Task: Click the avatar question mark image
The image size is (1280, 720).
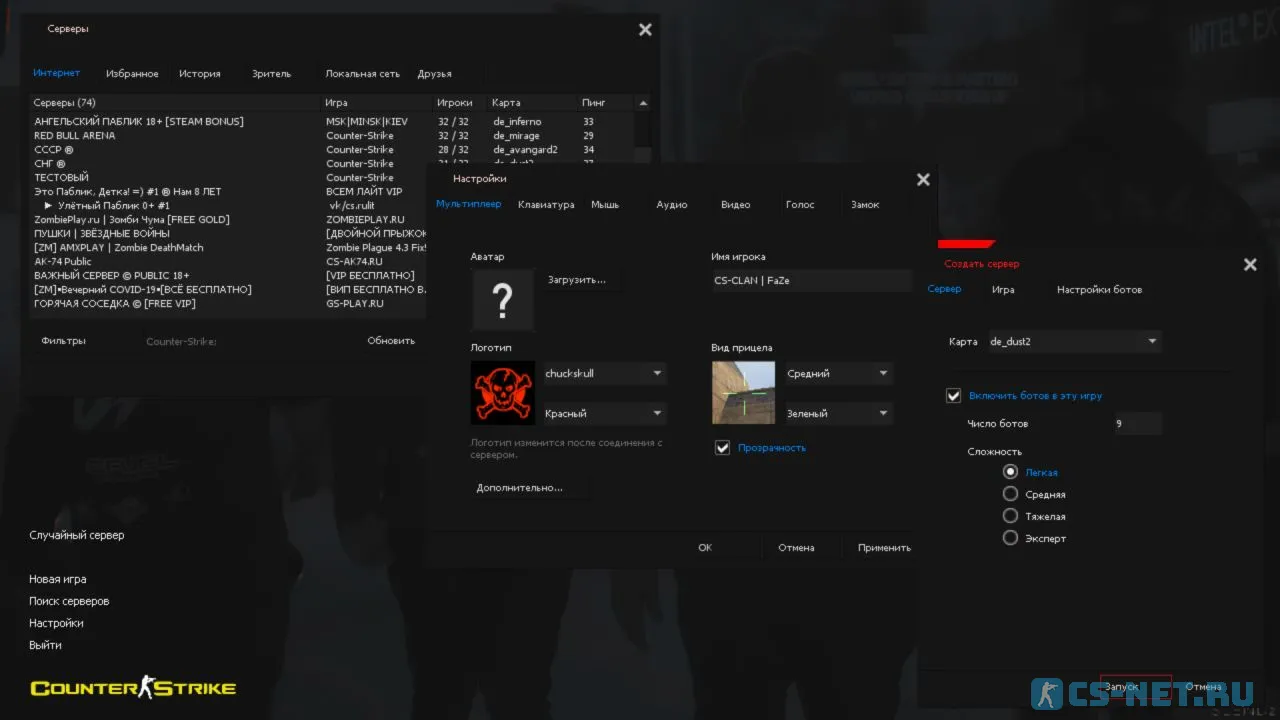Action: [502, 299]
